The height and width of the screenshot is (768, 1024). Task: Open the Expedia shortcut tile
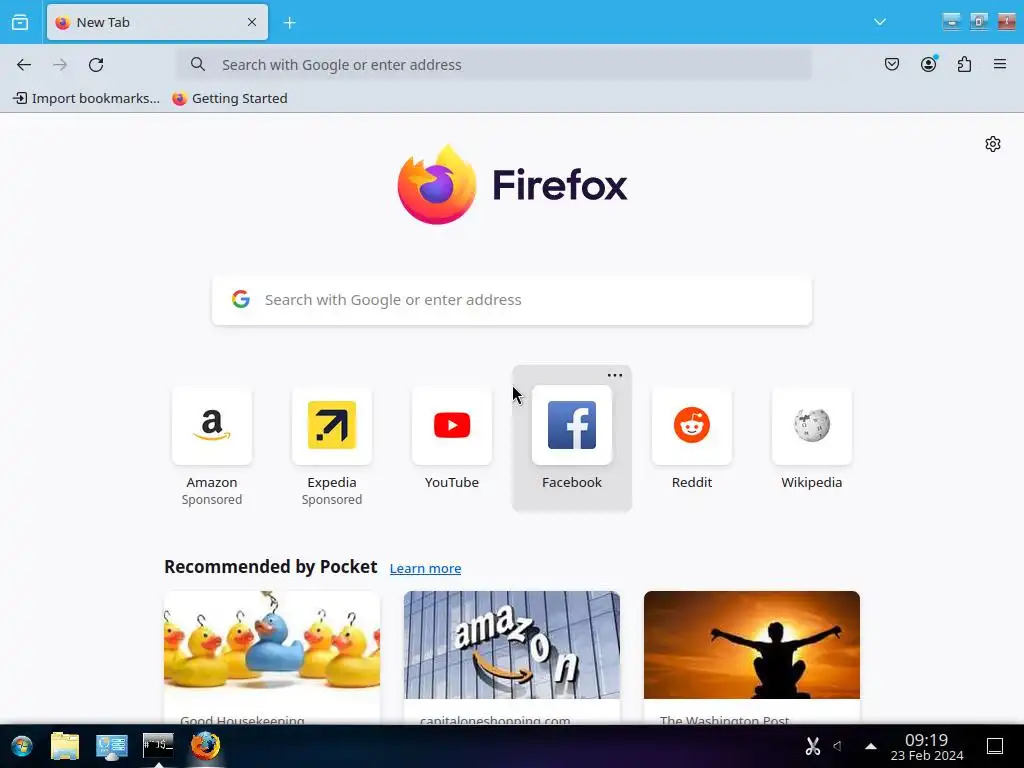(x=332, y=426)
